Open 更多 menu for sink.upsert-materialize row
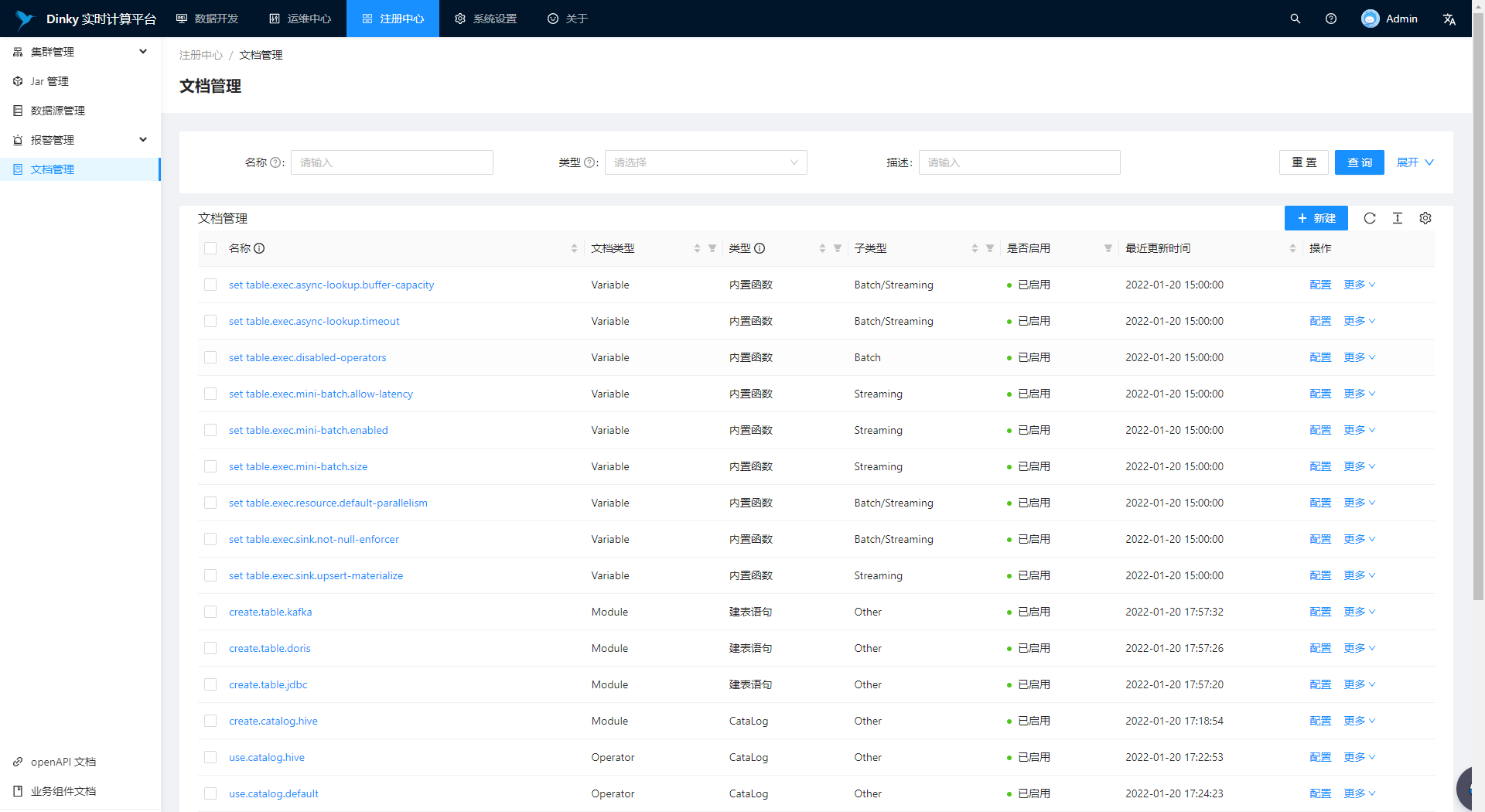 pyautogui.click(x=1360, y=575)
